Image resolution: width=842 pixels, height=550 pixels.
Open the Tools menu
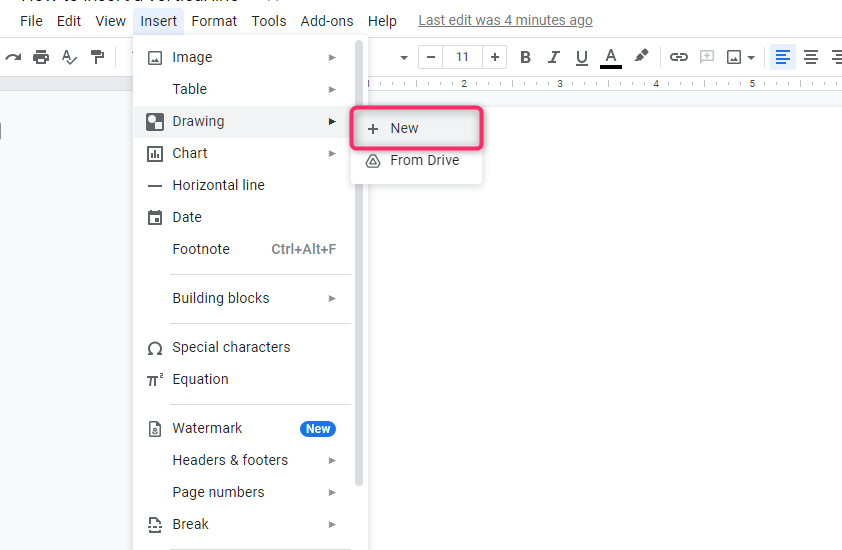pos(268,21)
